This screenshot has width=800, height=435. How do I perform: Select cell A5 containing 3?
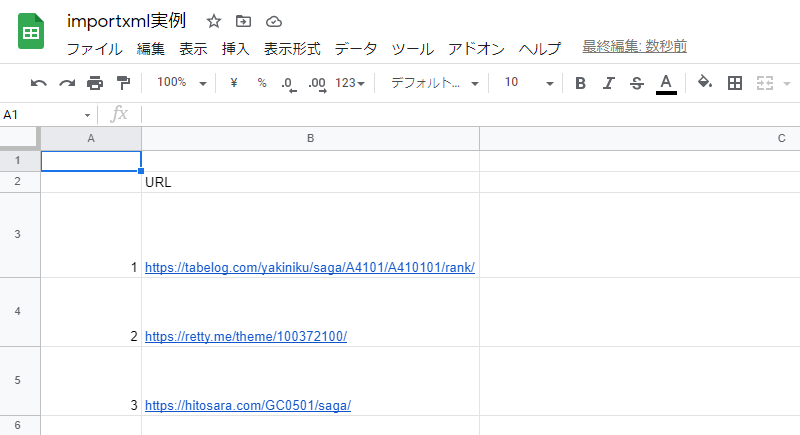91,381
